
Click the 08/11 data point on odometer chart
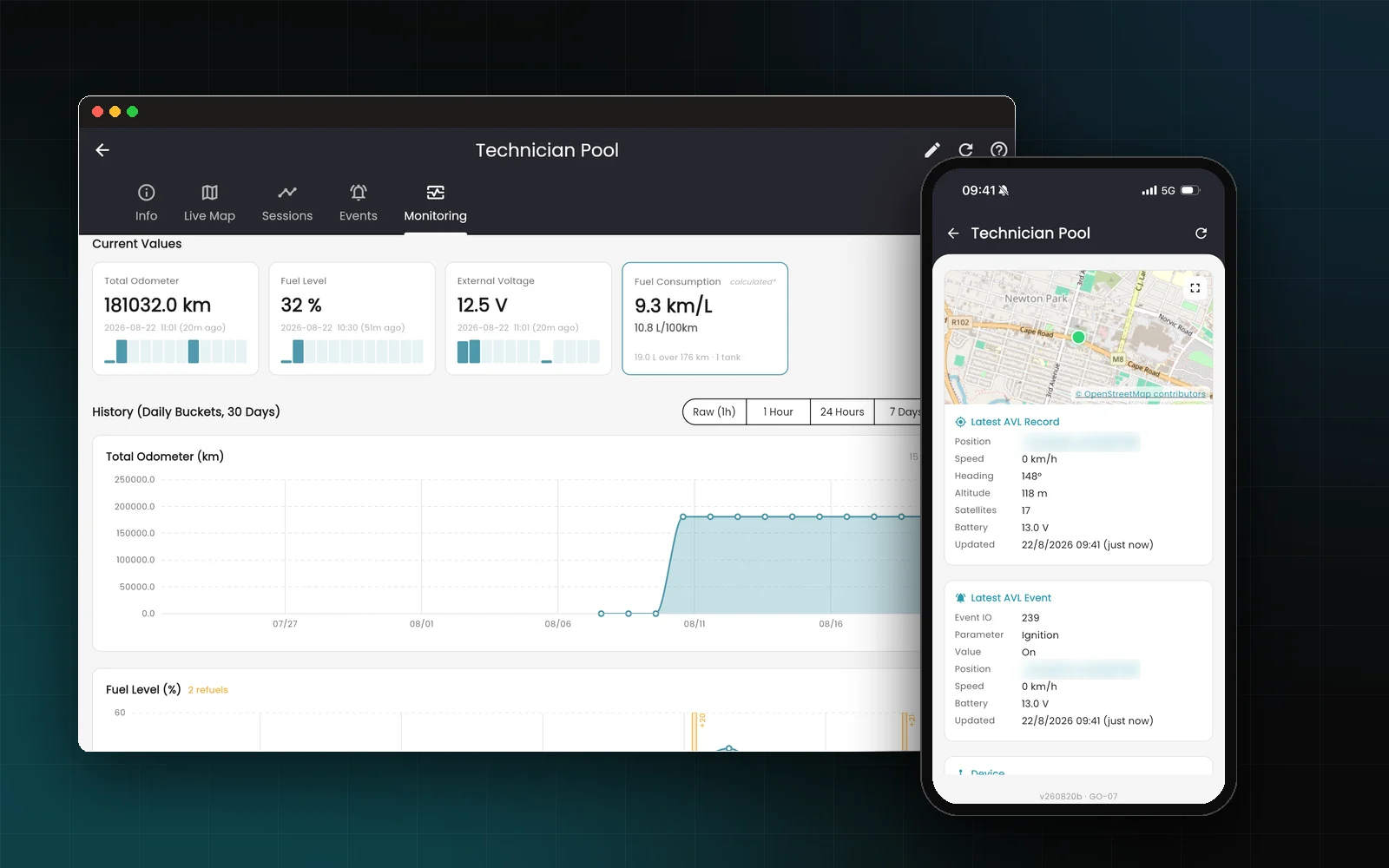683,516
